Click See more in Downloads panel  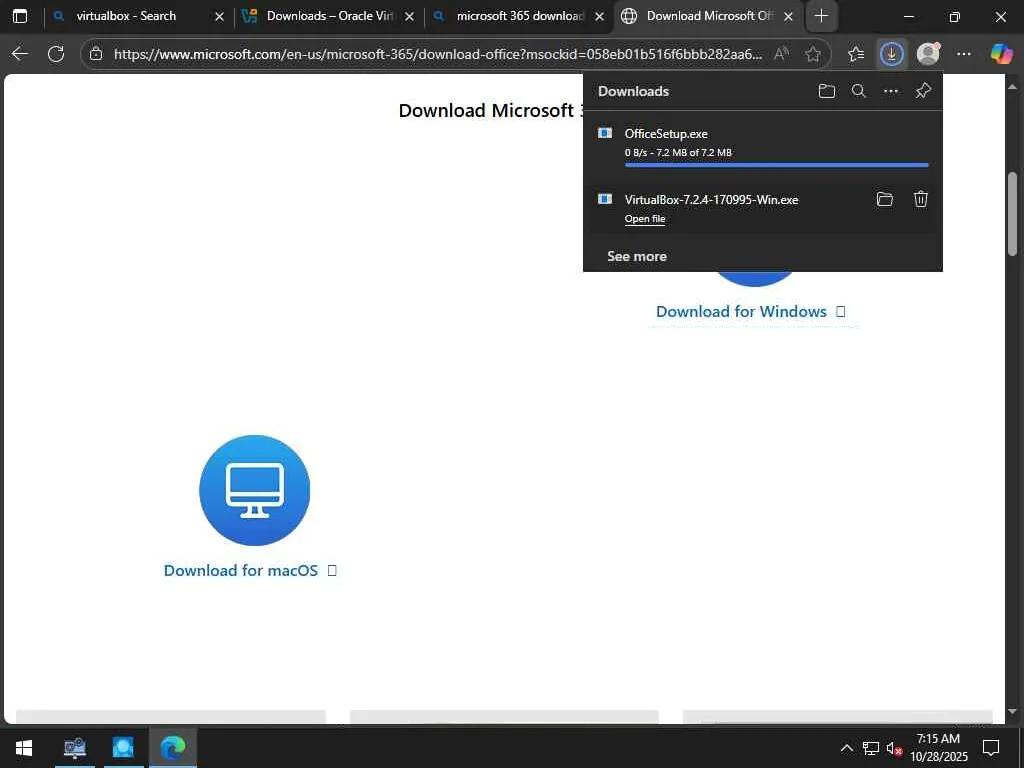coord(637,256)
